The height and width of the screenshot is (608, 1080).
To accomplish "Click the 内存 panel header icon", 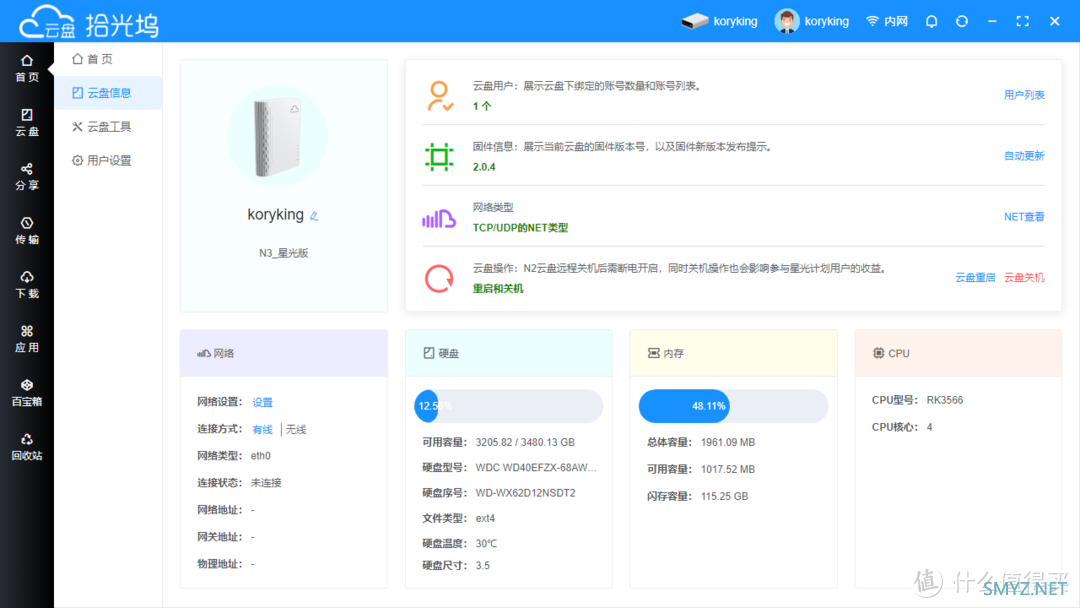I will pos(654,353).
